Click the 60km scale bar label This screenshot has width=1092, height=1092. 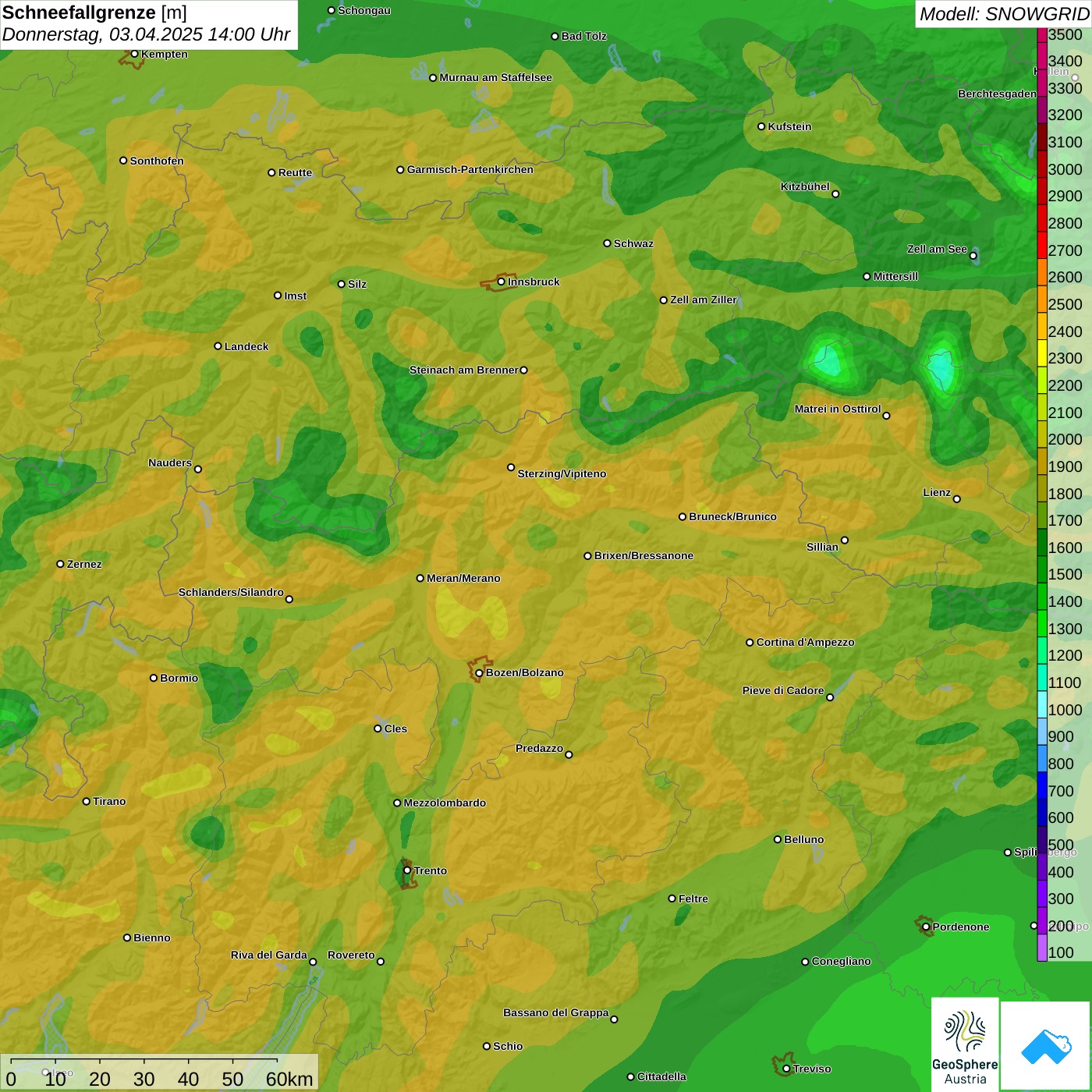point(289,1080)
